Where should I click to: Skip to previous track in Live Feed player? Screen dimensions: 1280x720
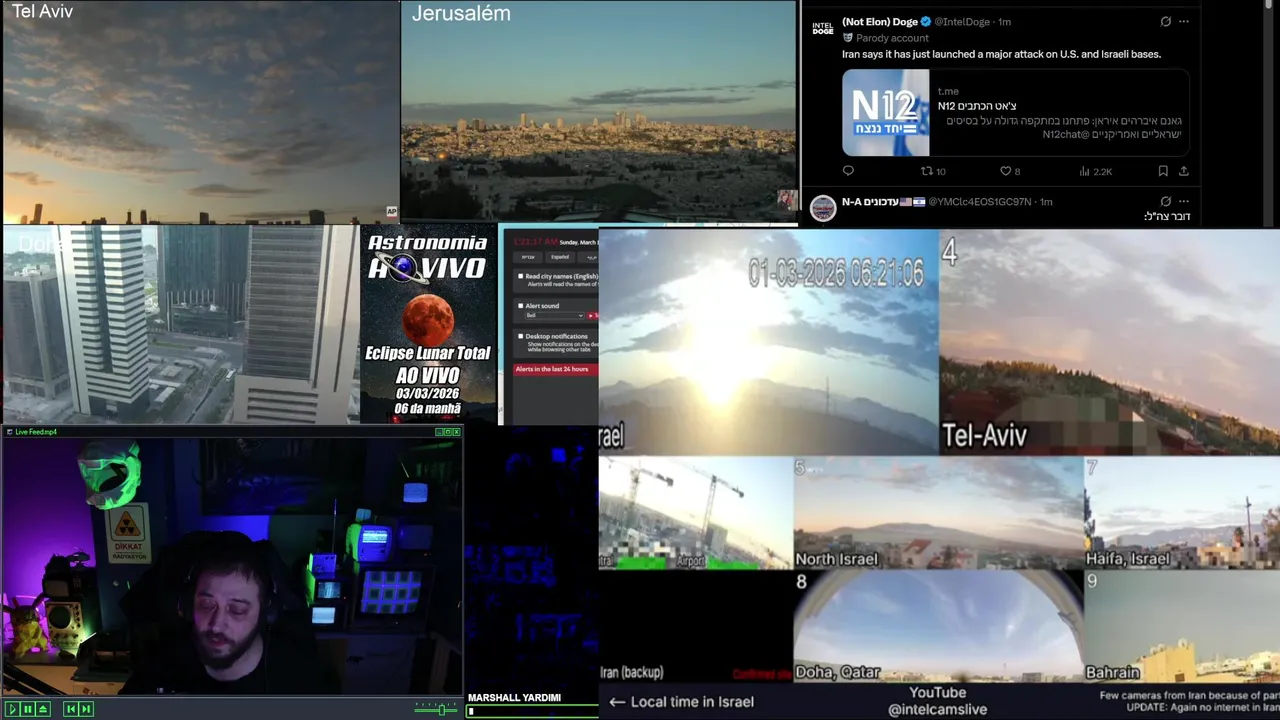[71, 709]
